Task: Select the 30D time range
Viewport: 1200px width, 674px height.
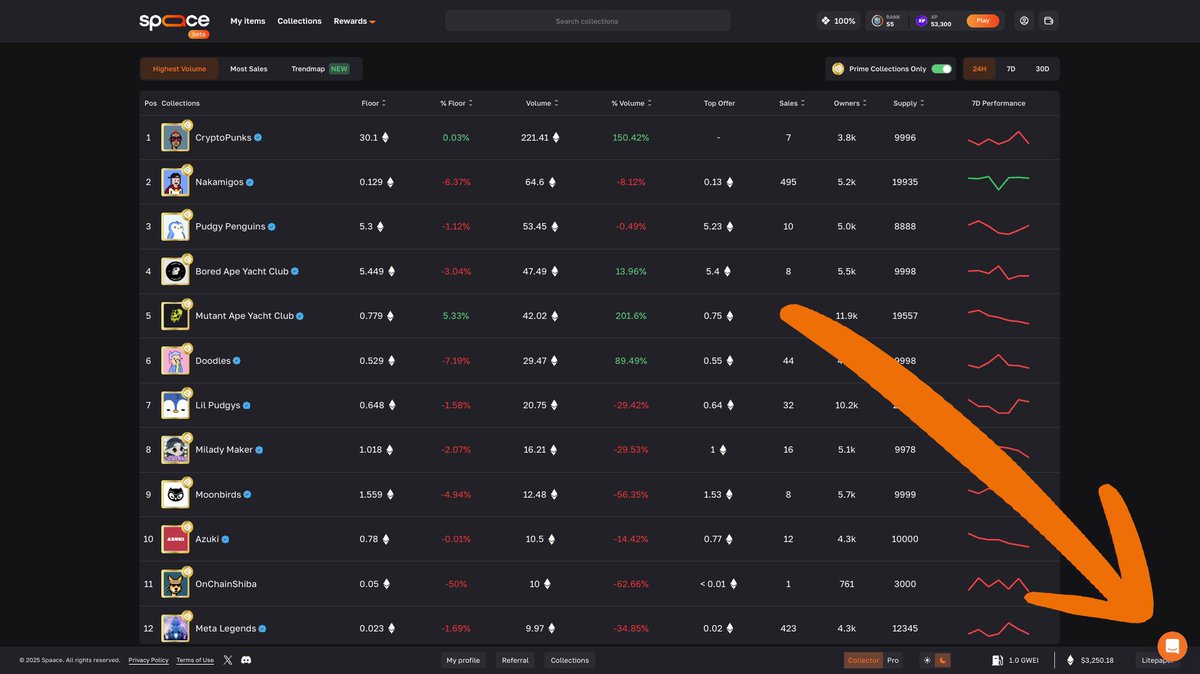Action: 1042,69
